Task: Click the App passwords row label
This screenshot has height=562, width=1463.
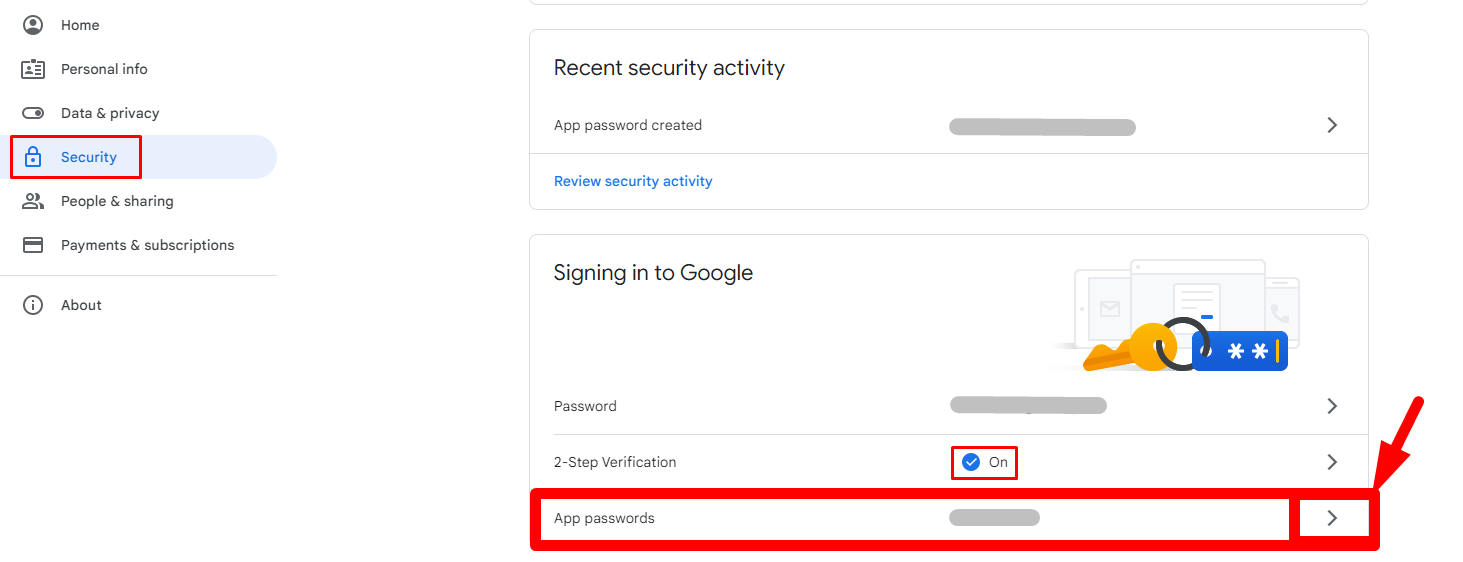Action: click(604, 518)
